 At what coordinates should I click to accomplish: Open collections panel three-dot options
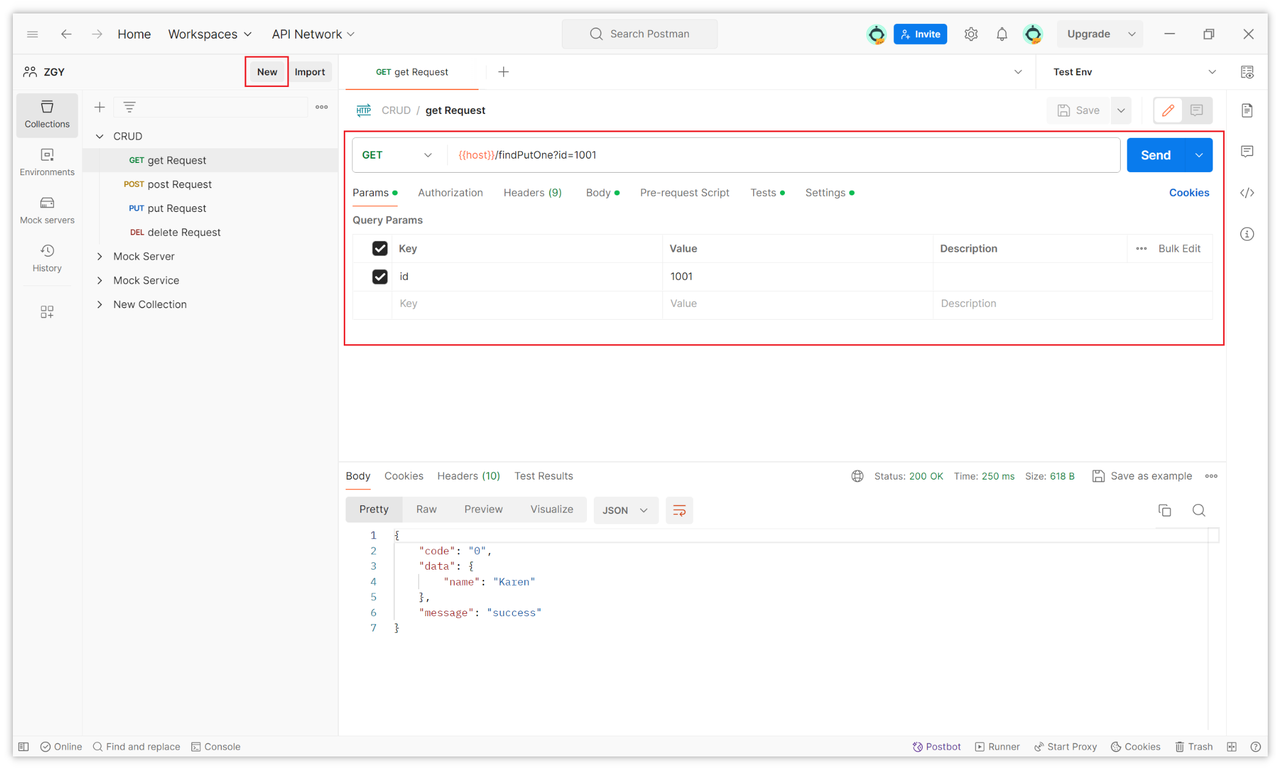pyautogui.click(x=321, y=107)
